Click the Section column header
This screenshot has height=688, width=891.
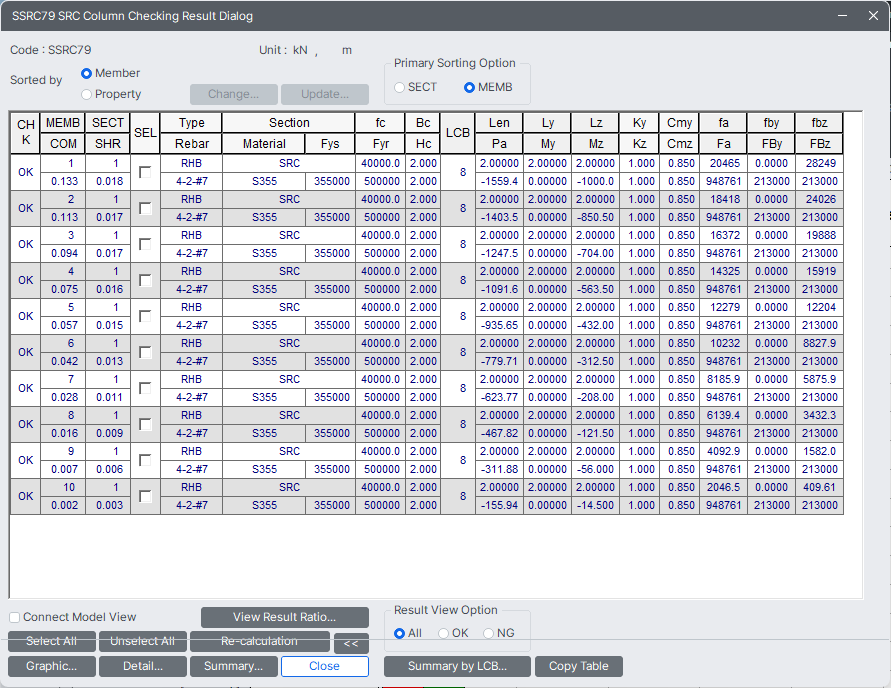[289, 123]
